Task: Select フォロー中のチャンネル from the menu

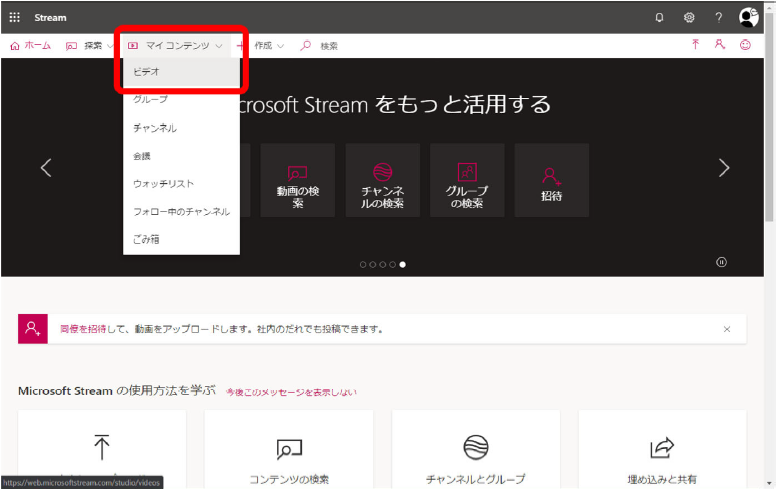Action: [181, 212]
